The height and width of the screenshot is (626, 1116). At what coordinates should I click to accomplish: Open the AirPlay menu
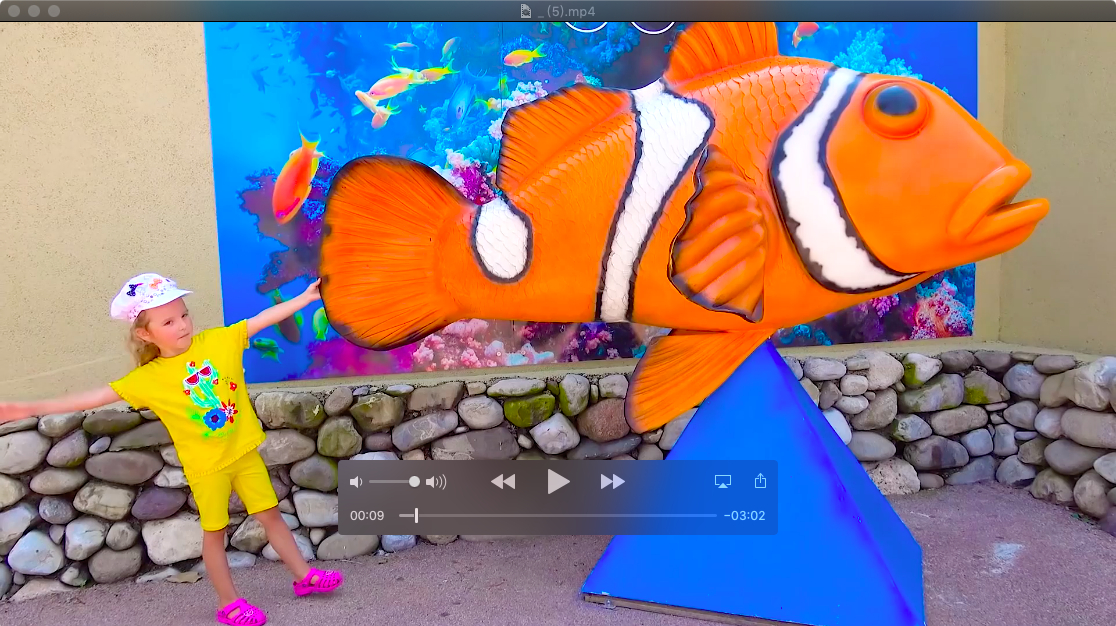point(722,482)
